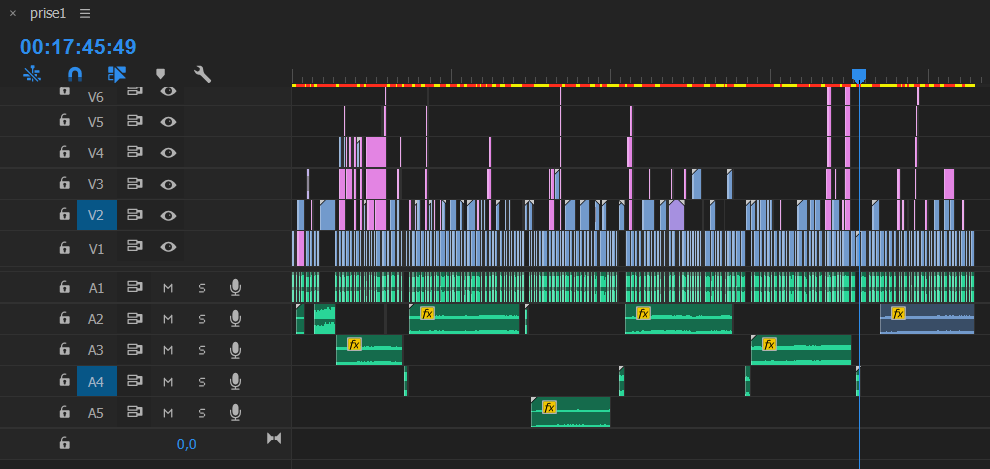
Task: Select the blue fx clip on A2
Action: (x=927, y=319)
